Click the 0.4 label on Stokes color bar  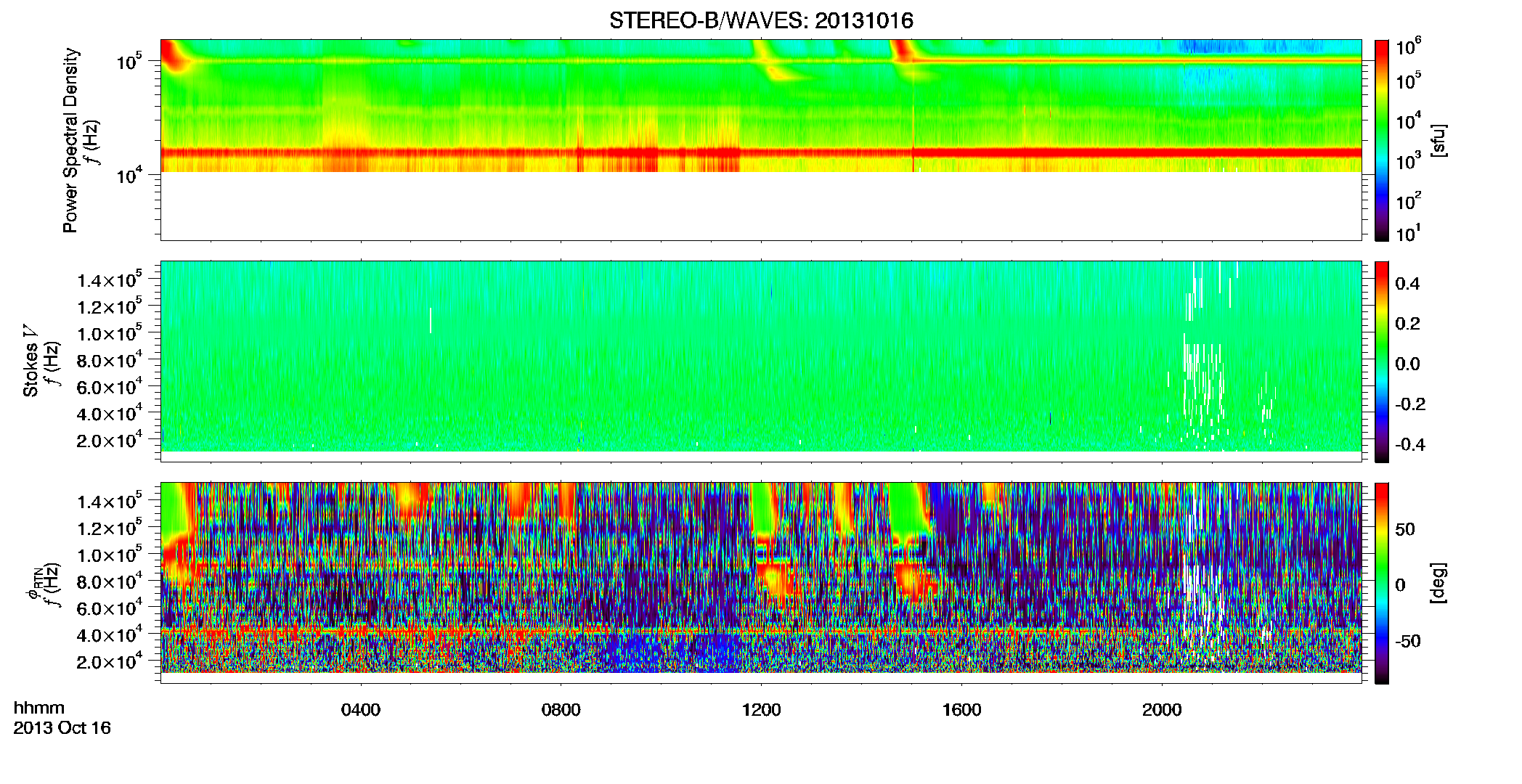click(1407, 284)
